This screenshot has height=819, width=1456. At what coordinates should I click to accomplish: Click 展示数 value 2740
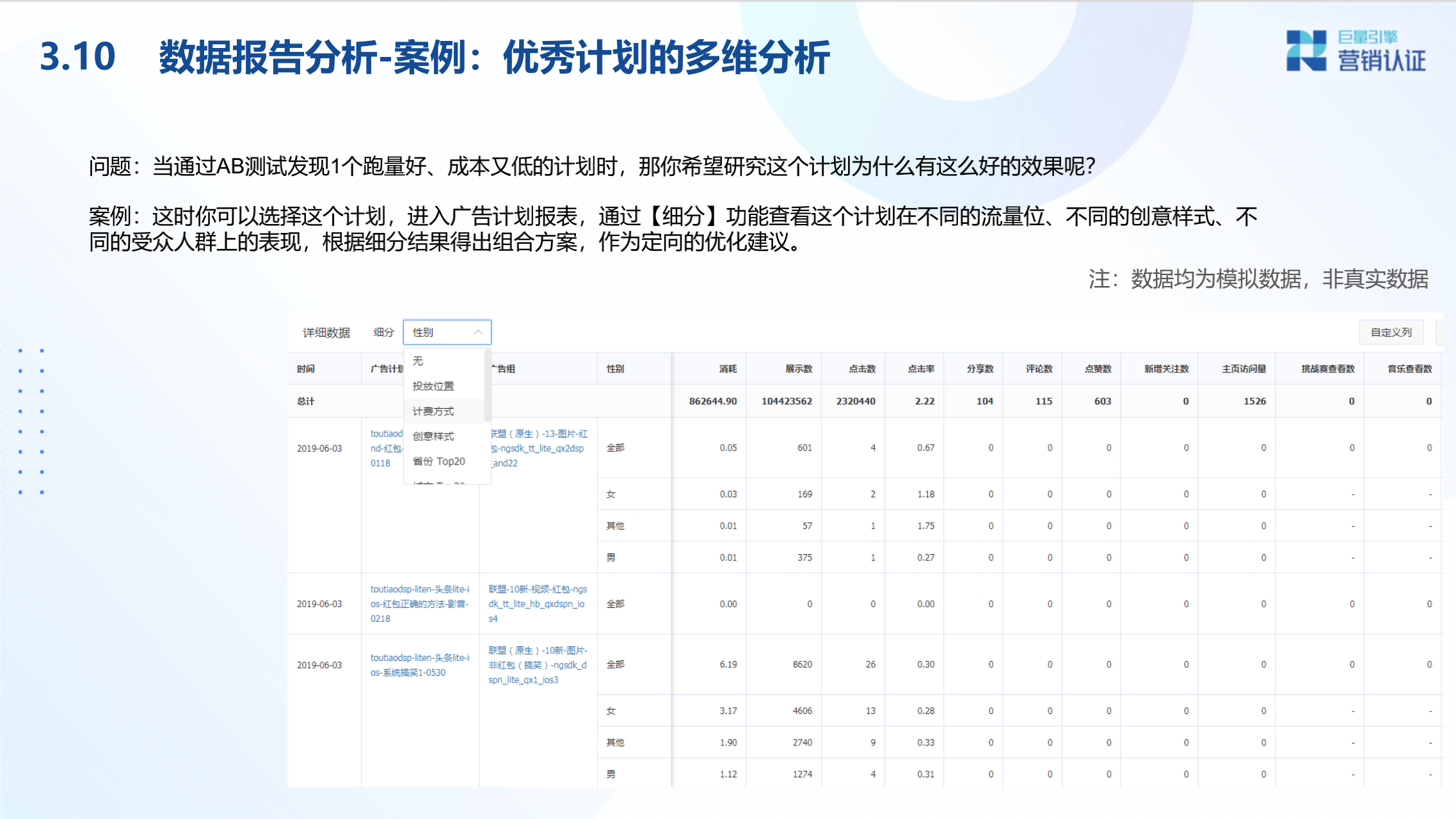[803, 743]
